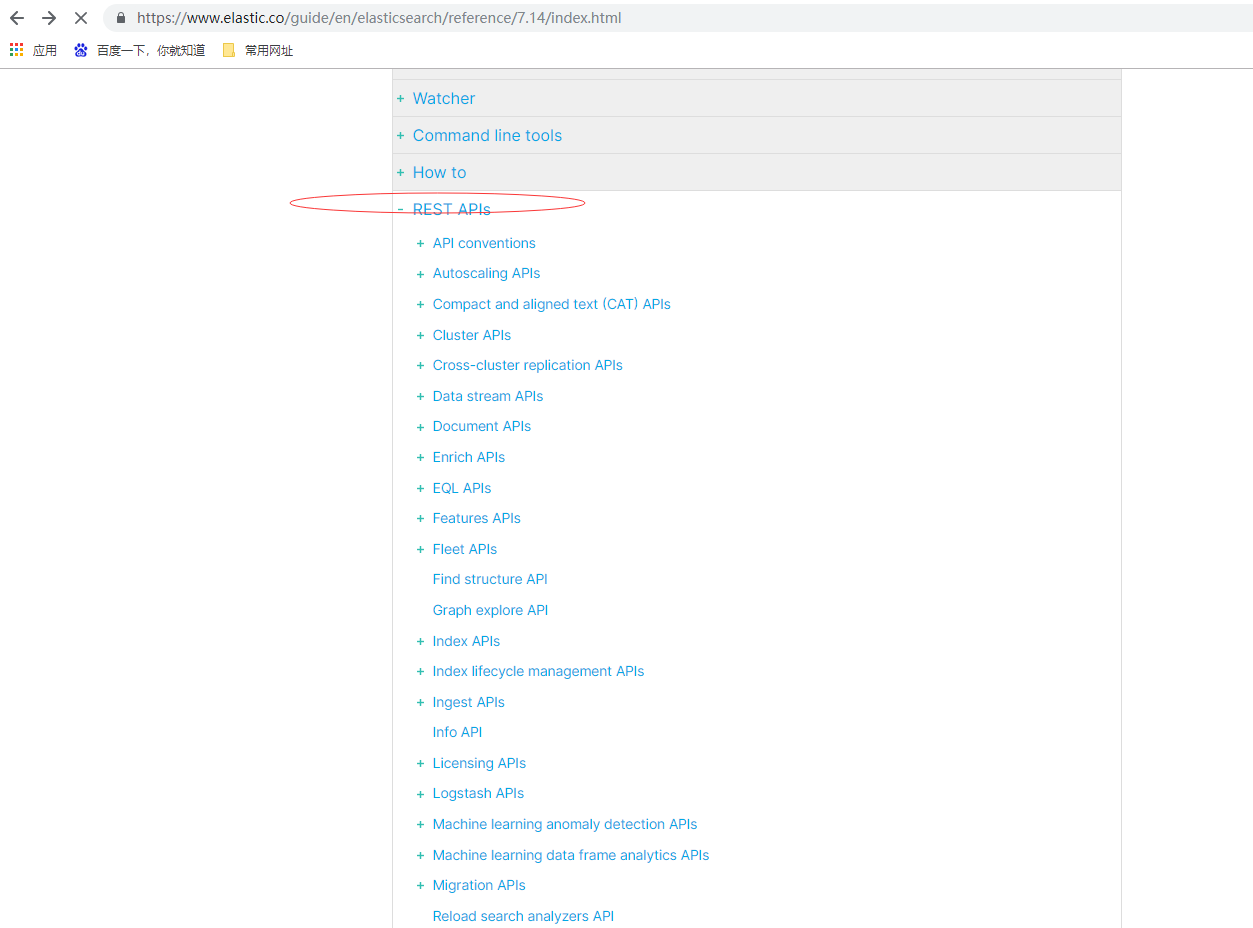Viewport: 1253px width, 928px height.
Task: Open 百度一下，你就知道 bookmark
Action: click(x=139, y=50)
